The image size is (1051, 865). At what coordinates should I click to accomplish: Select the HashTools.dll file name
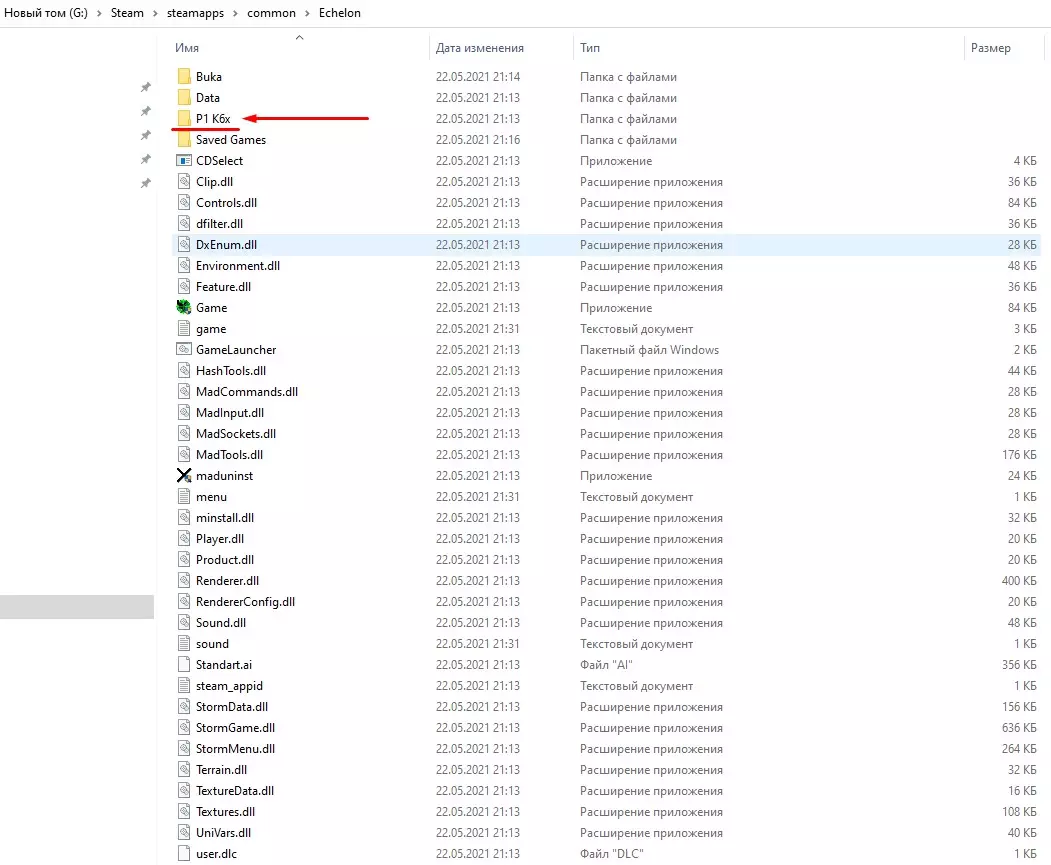tap(231, 371)
